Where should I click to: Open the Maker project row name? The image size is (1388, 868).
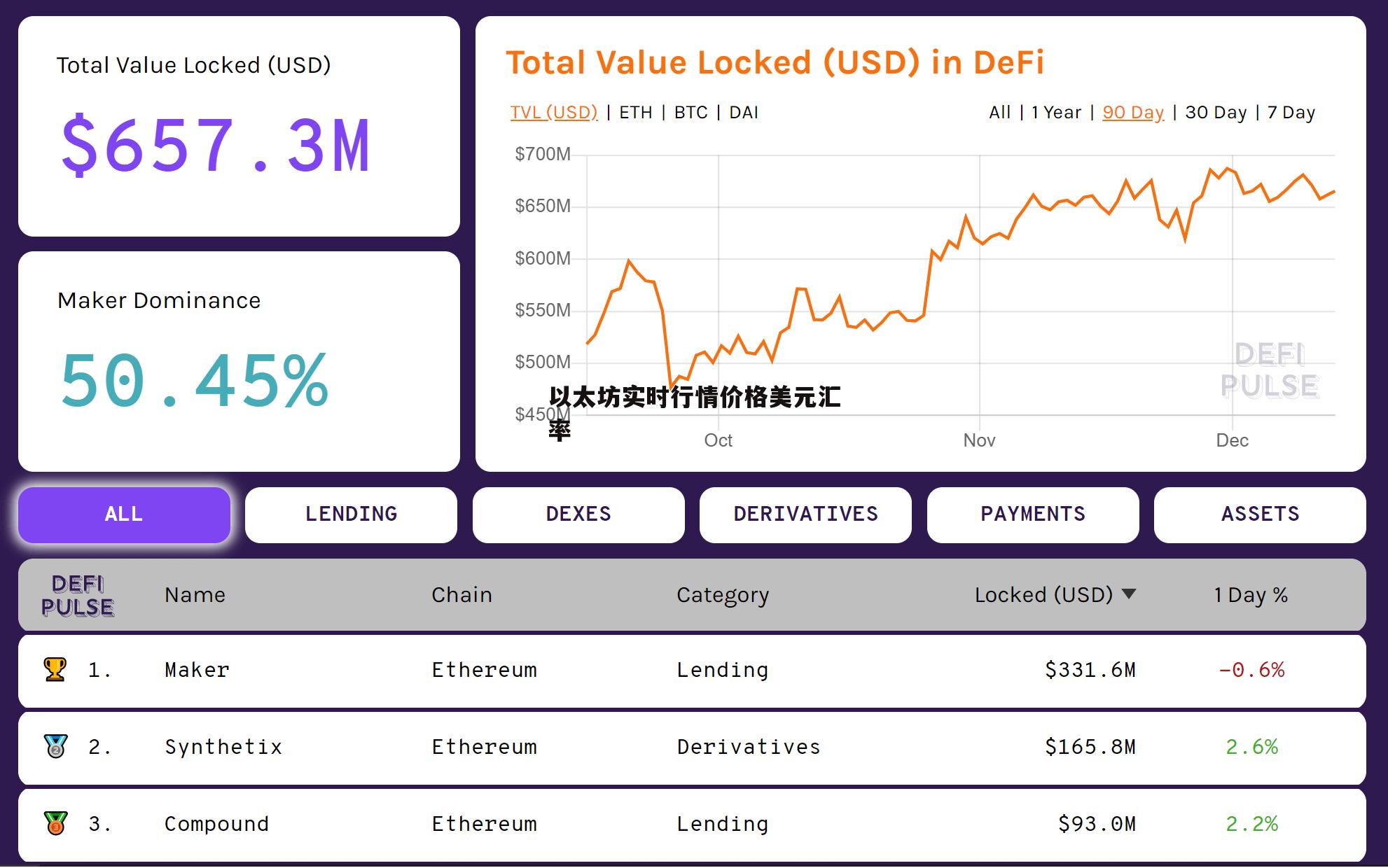(197, 670)
